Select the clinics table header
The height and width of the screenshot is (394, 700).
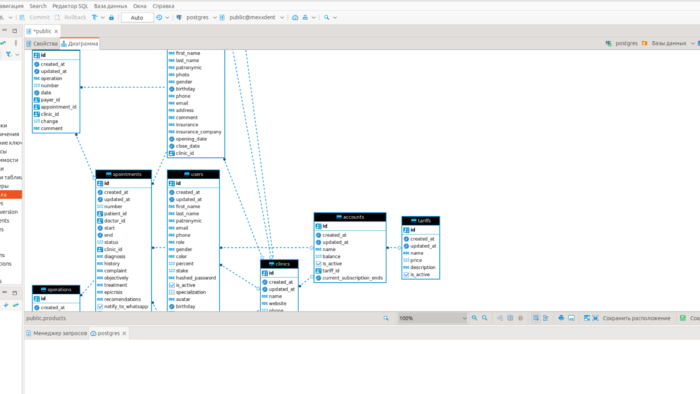tap(279, 264)
